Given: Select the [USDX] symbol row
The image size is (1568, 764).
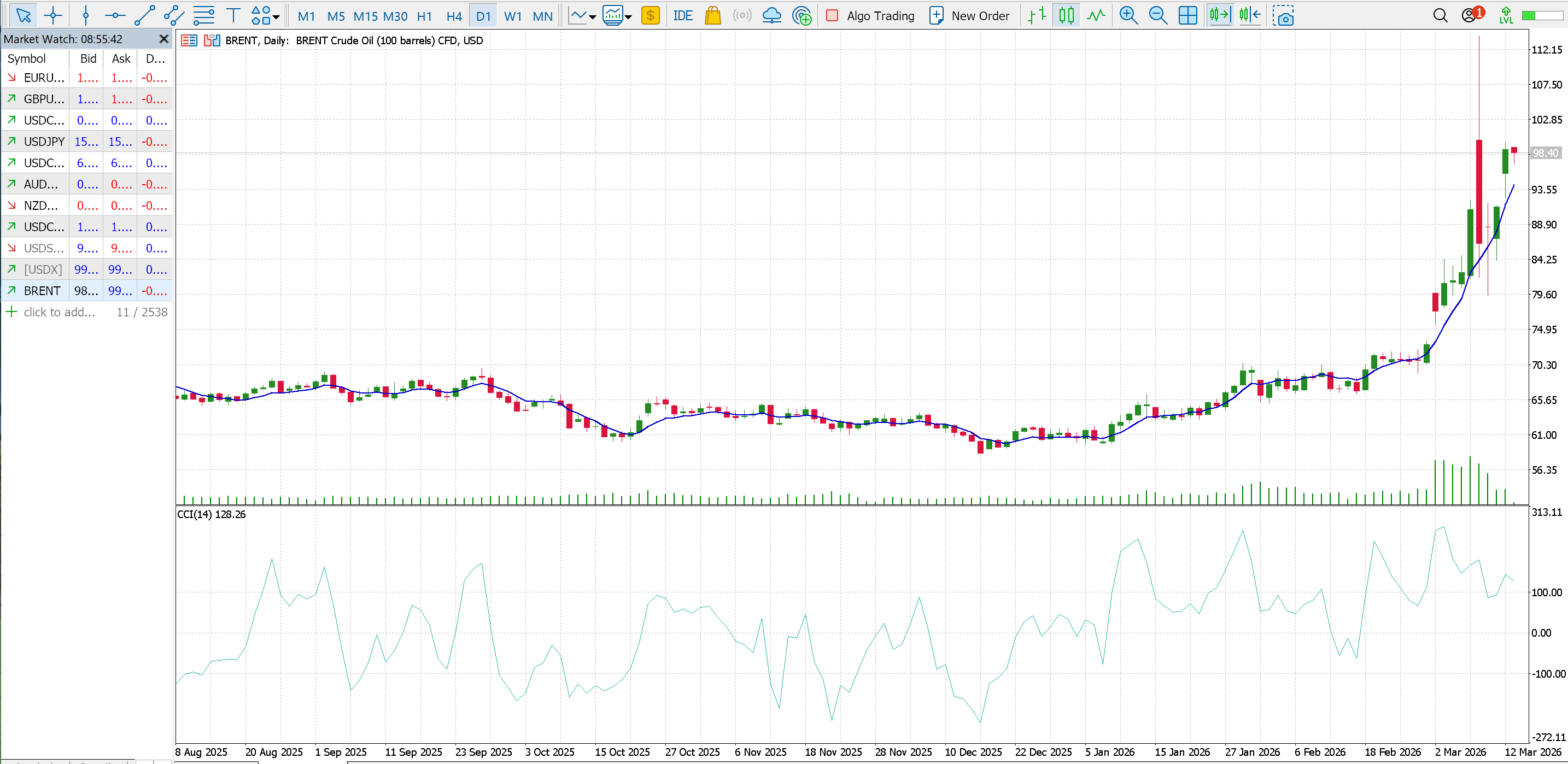Looking at the screenshot, I should [86, 269].
